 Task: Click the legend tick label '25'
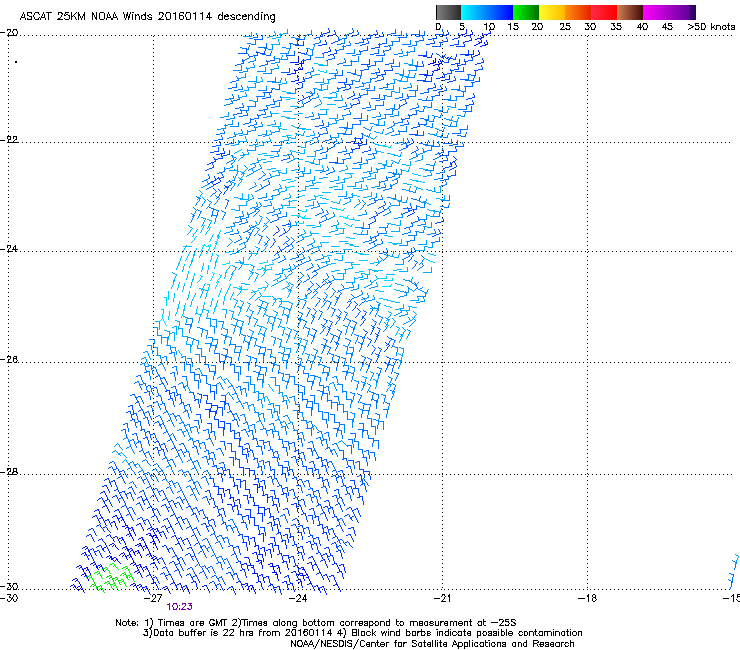pos(565,27)
